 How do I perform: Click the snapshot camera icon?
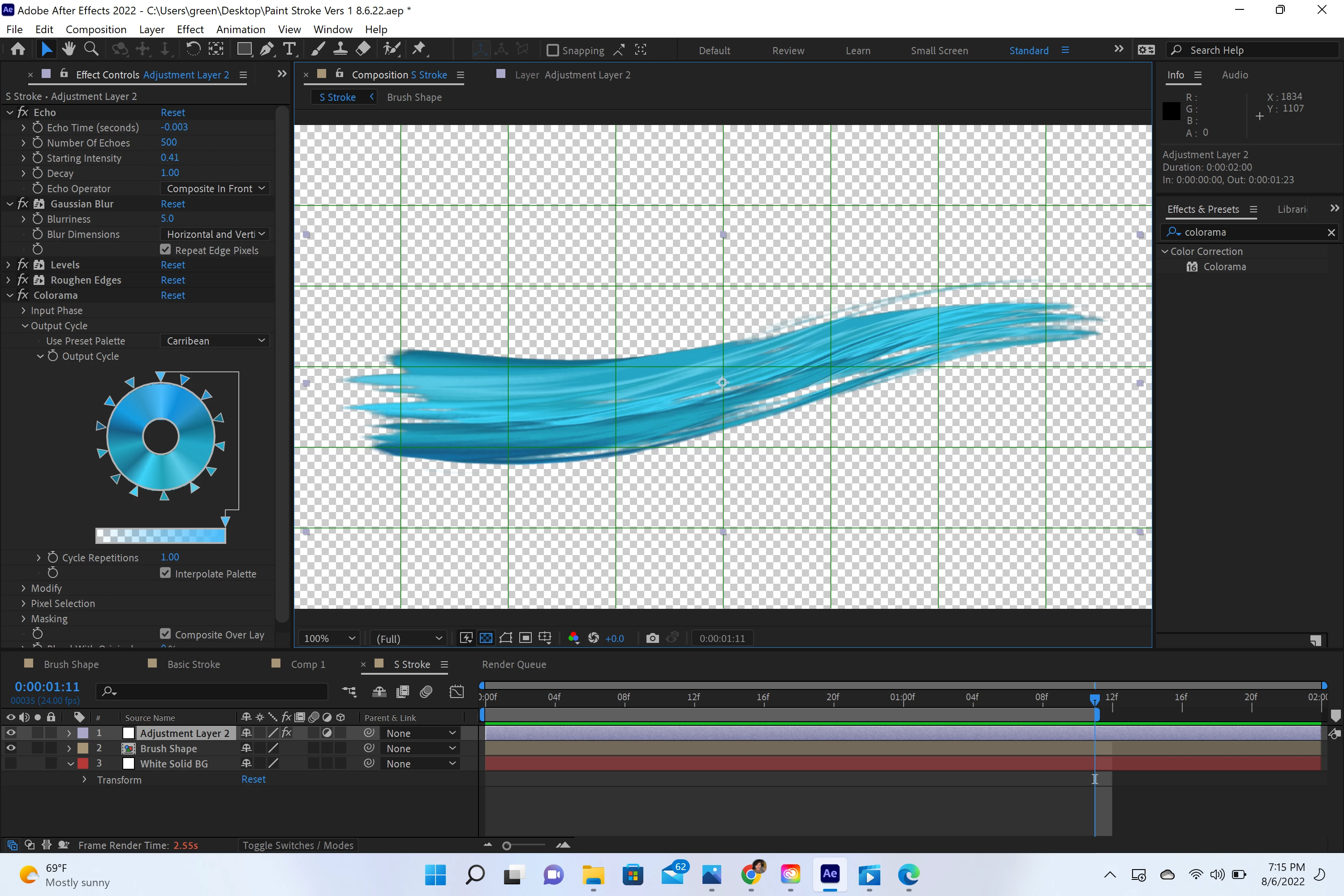tap(652, 638)
